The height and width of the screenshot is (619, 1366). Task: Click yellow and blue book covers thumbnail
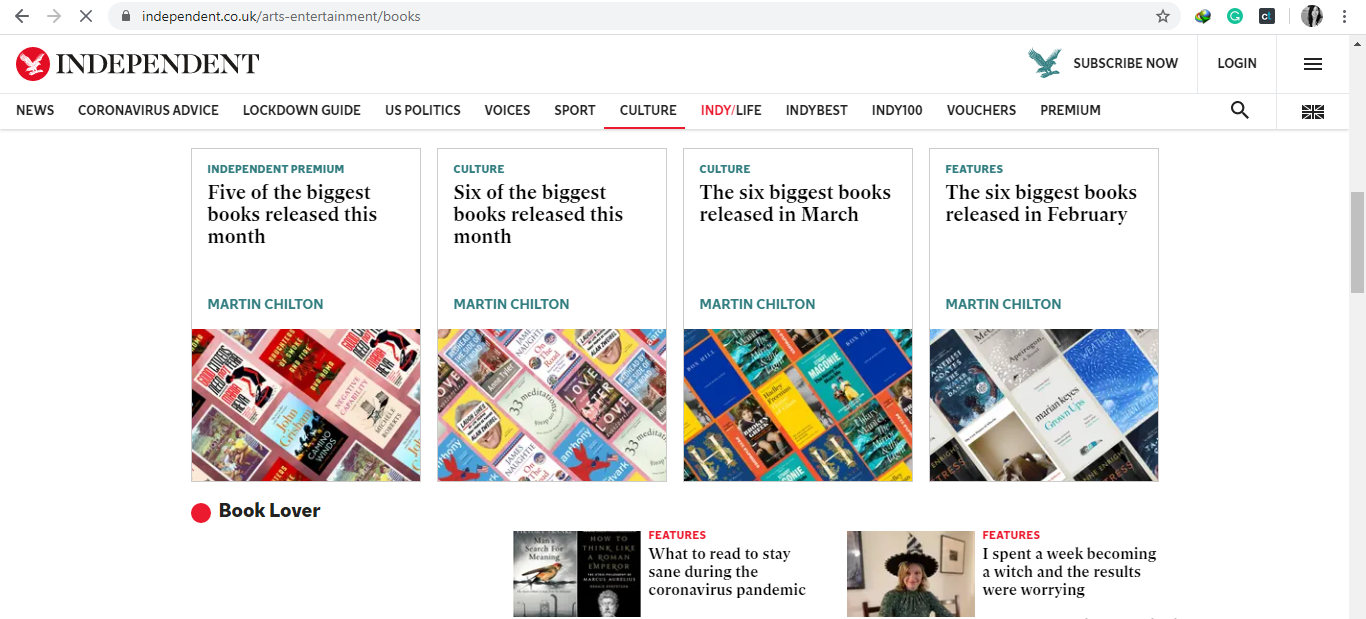pyautogui.click(x=798, y=405)
